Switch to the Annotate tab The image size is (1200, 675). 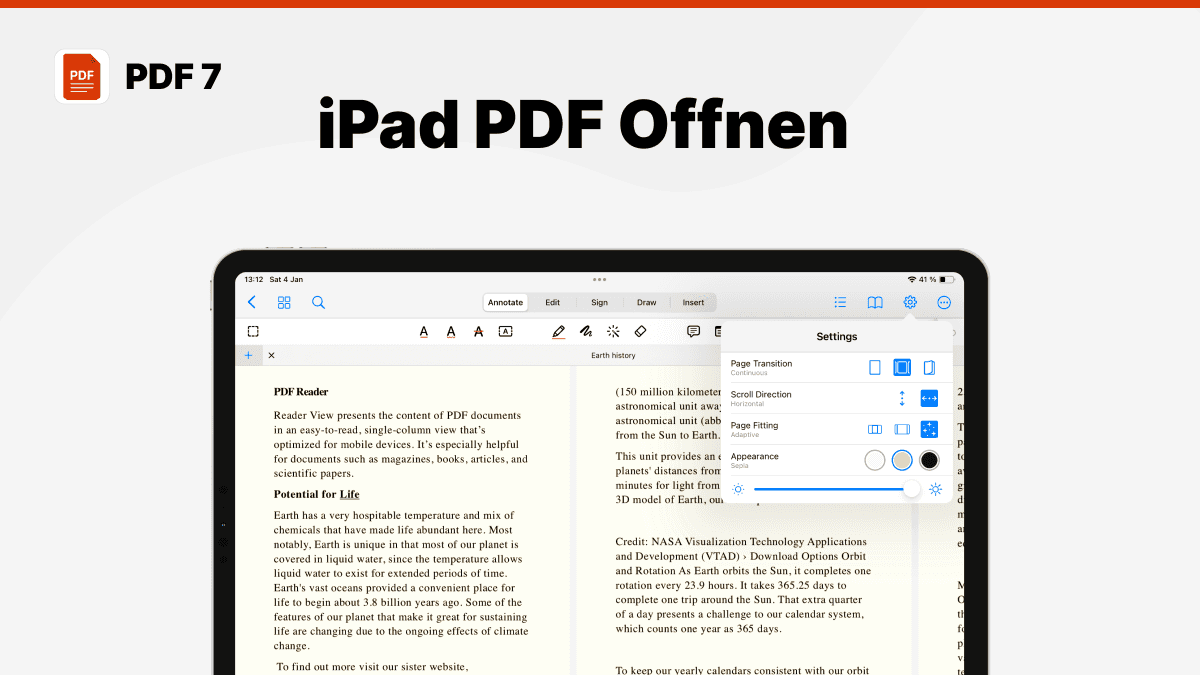click(505, 302)
